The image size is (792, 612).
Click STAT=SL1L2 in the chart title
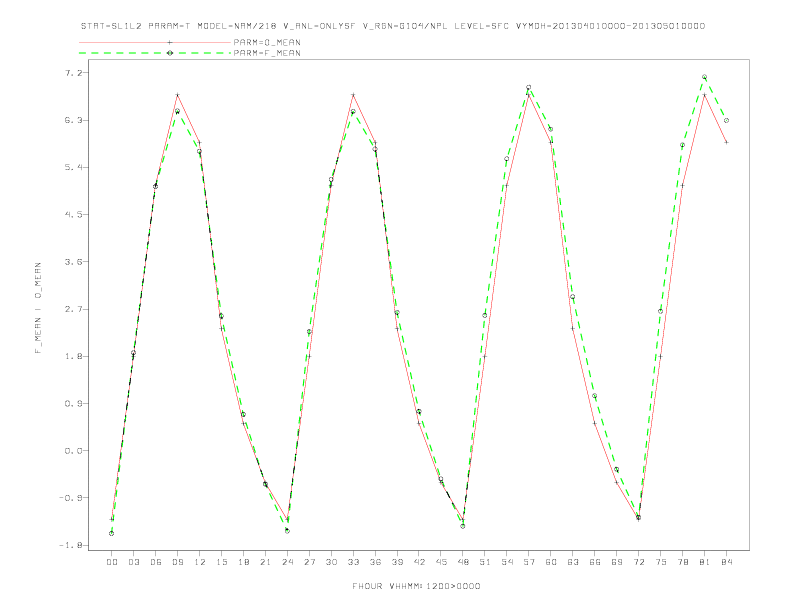(111, 26)
